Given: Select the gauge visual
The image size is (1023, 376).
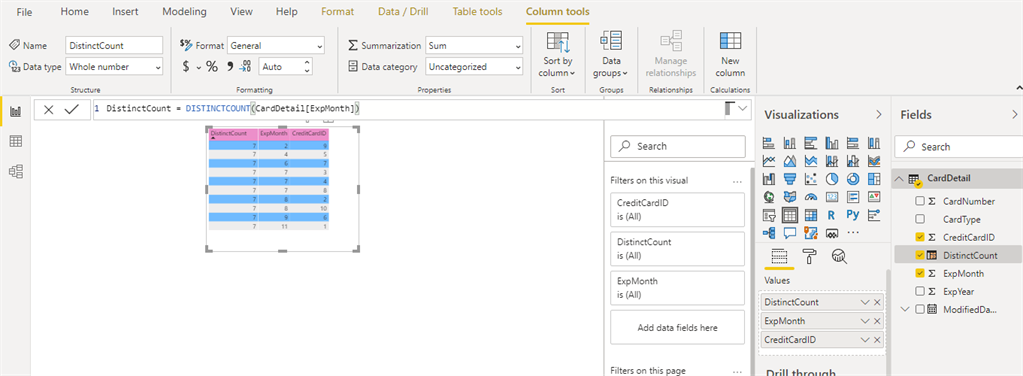Looking at the screenshot, I should click(810, 196).
